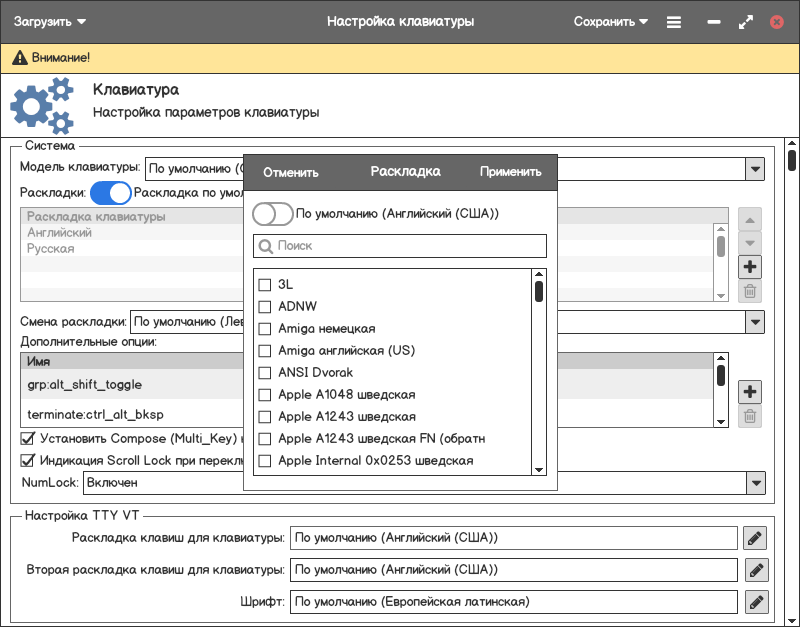
Task: Click pencil icon for second TTY keyboard layout
Action: 755,570
